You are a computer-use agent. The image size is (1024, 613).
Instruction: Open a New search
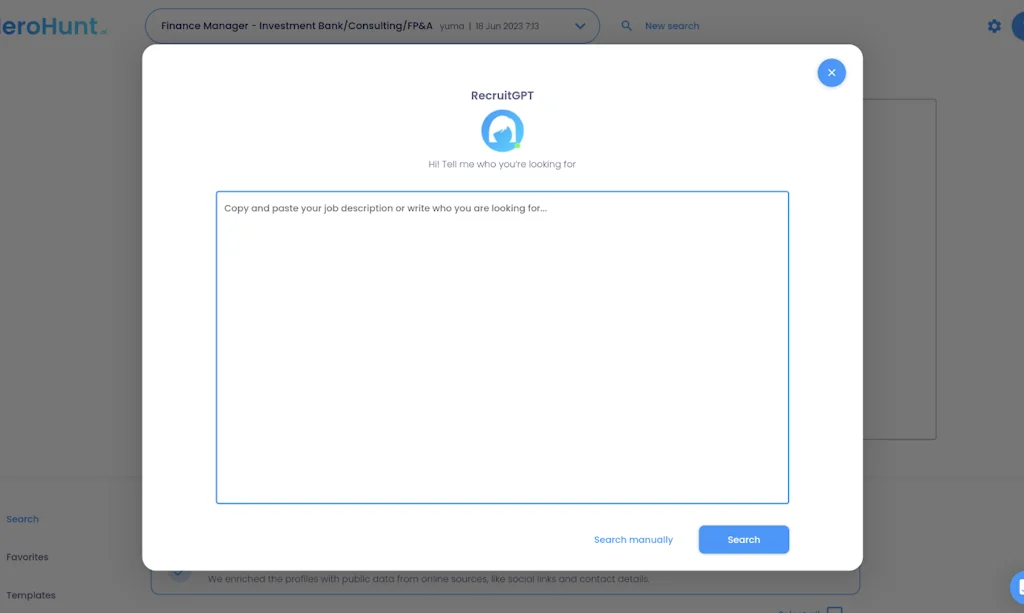click(671, 25)
